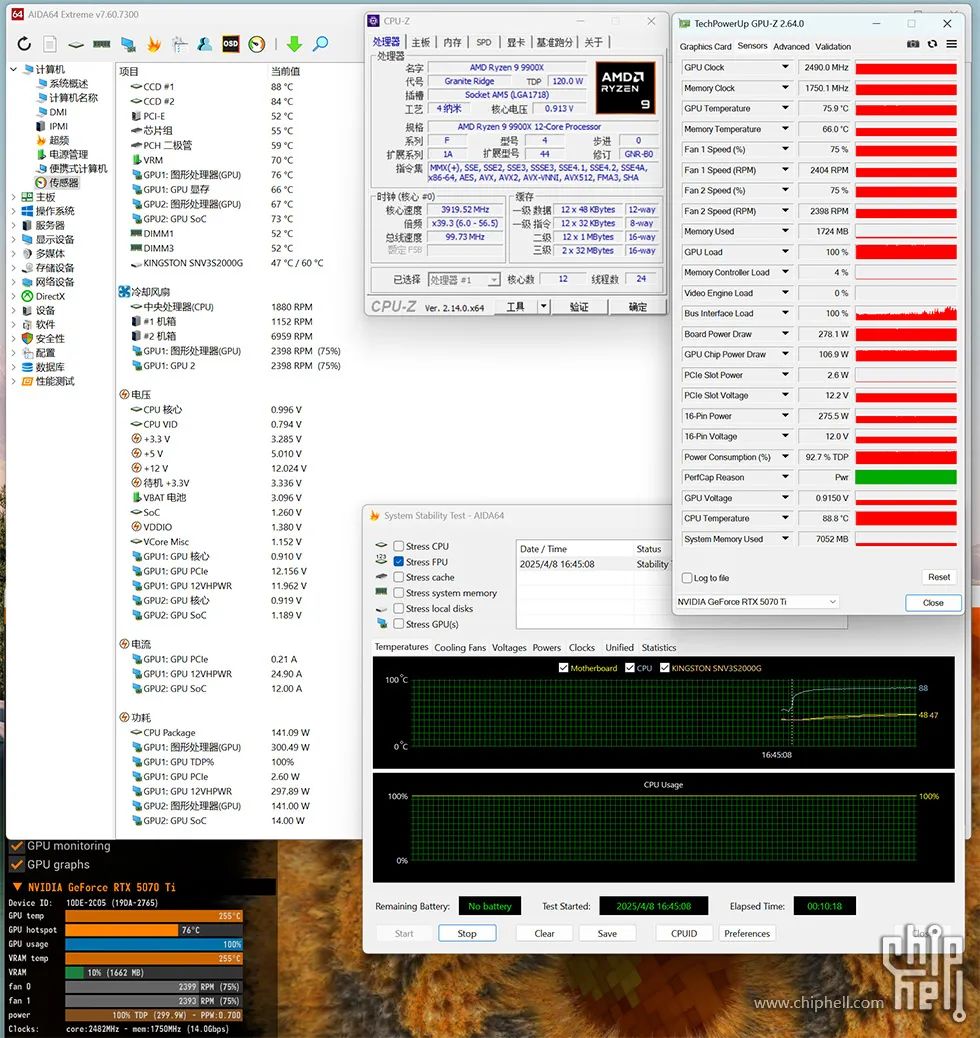Expand the 存储设备 tree node
The image size is (980, 1038).
[x=13, y=268]
